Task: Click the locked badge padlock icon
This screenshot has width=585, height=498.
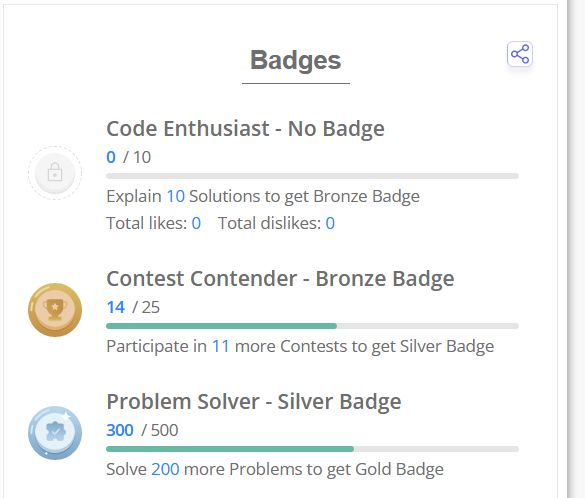Action: point(55,173)
